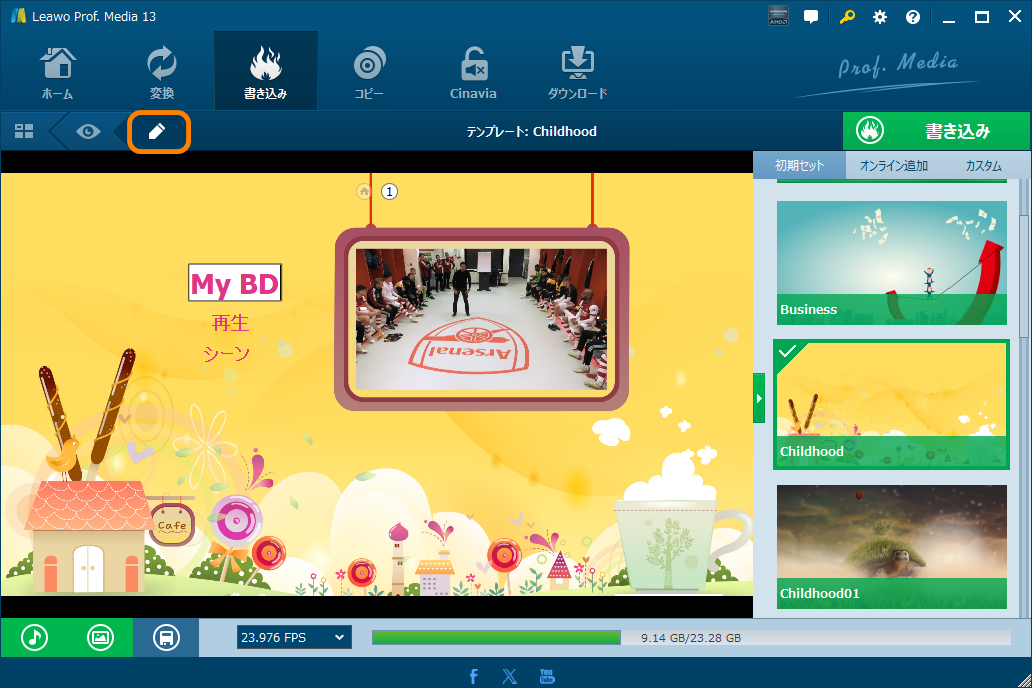1032x688 pixels.
Task: Click the AMD GPU acceleration icon
Action: tap(778, 17)
